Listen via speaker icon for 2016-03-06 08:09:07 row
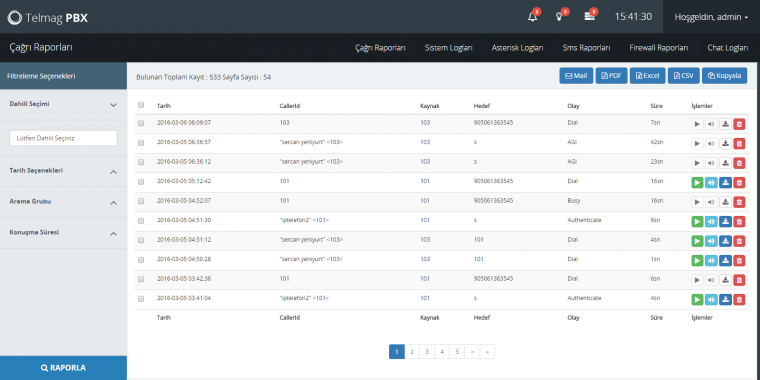The image size is (760, 380). (711, 124)
